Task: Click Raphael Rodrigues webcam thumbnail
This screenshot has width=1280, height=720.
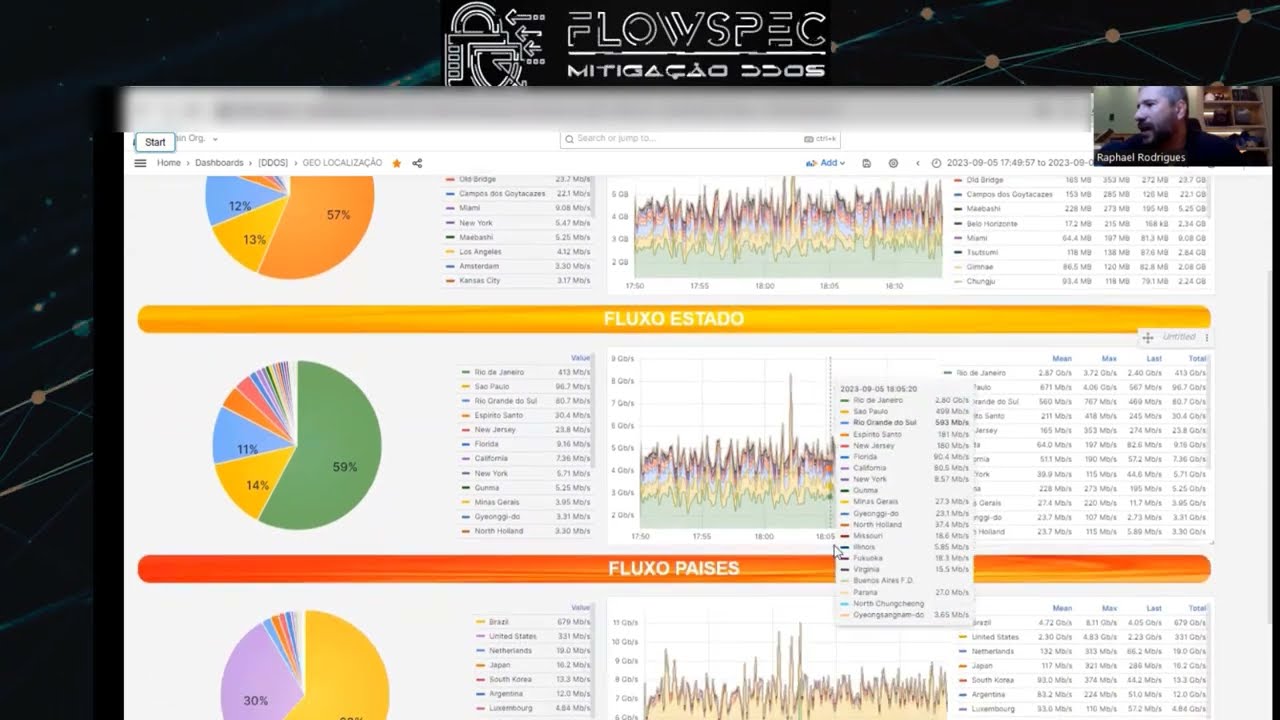Action: coord(1182,126)
